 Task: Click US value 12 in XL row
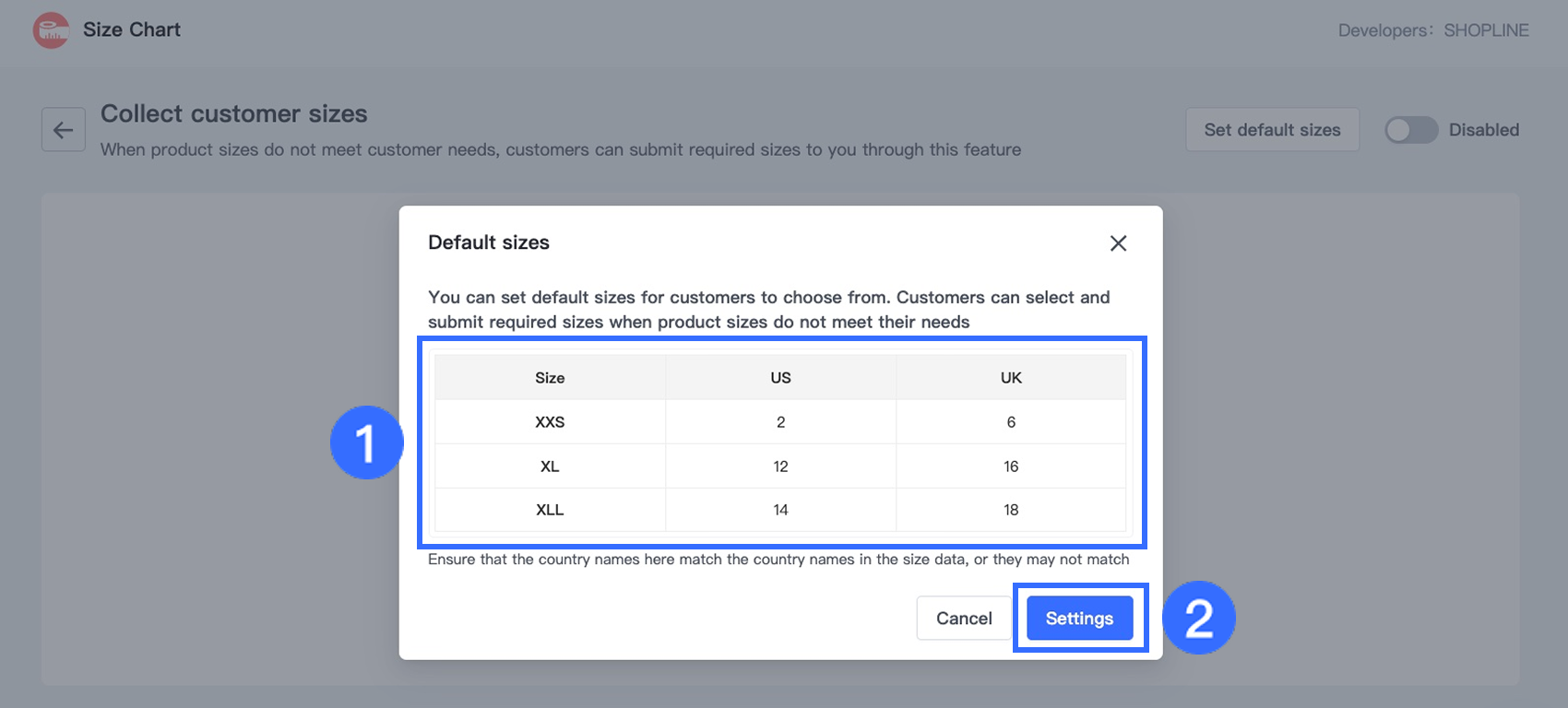click(x=780, y=466)
